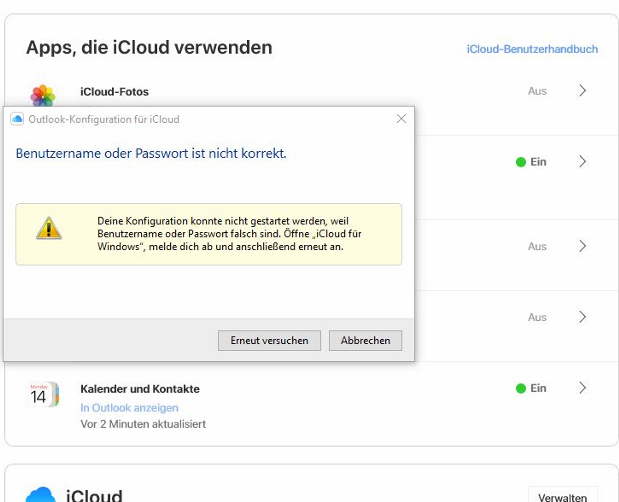Select the Kalender und Kontakte label
The width and height of the screenshot is (619, 502).
tap(140, 389)
